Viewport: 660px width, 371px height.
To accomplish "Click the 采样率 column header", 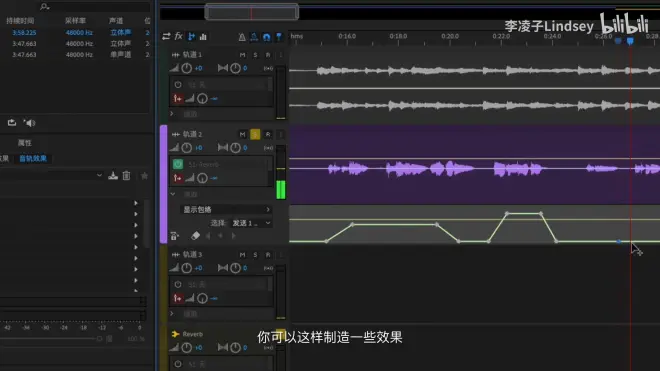I will [x=75, y=21].
